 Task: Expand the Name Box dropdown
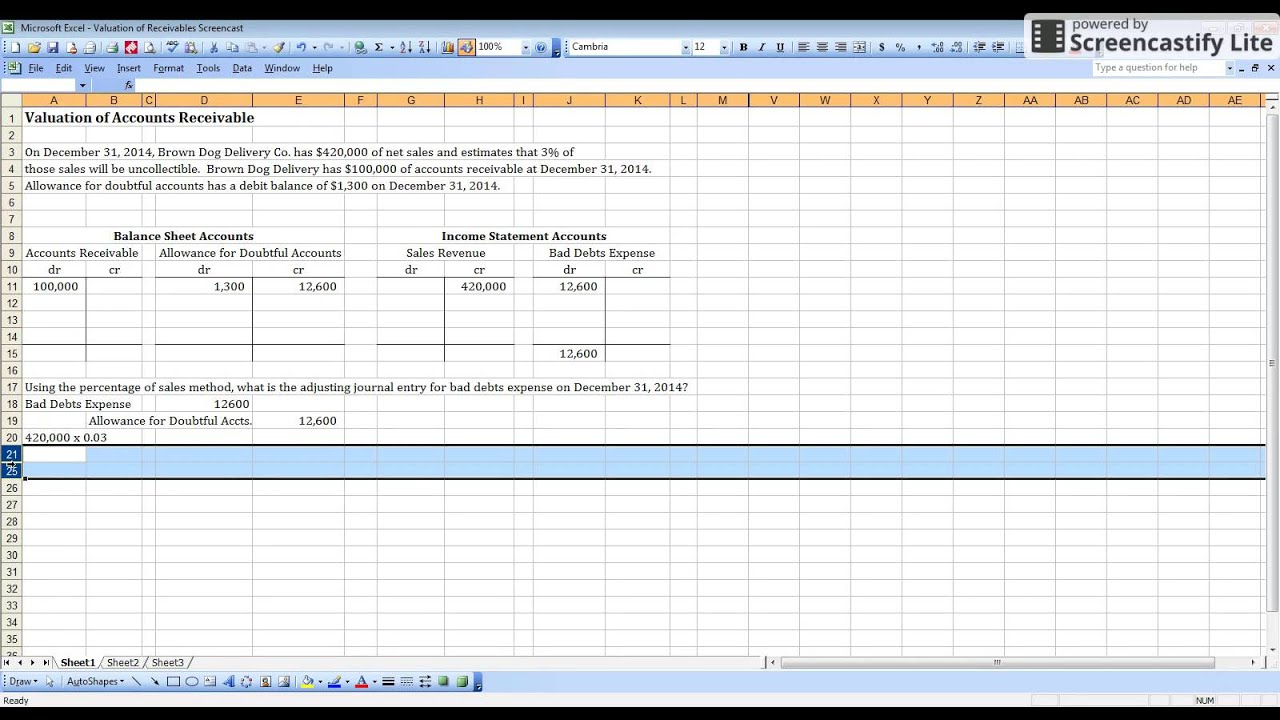82,85
